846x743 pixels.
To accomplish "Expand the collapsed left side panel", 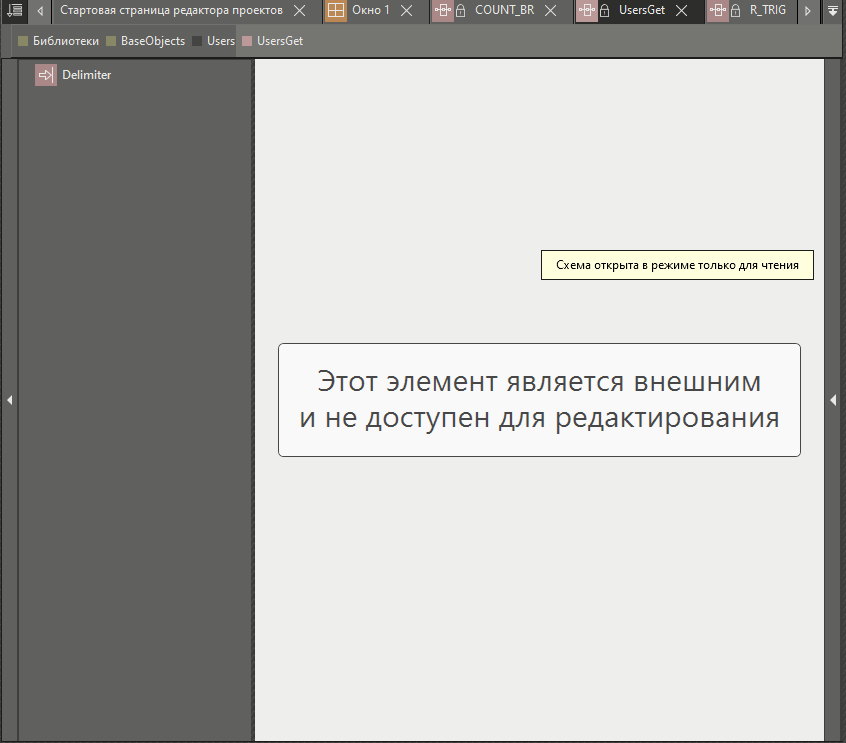I will [9, 400].
